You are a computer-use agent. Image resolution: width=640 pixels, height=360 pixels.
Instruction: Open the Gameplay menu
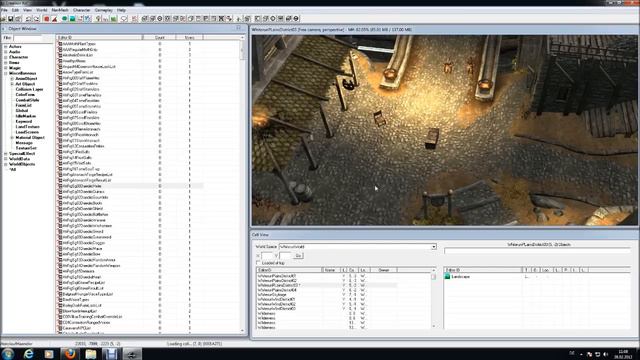(104, 10)
